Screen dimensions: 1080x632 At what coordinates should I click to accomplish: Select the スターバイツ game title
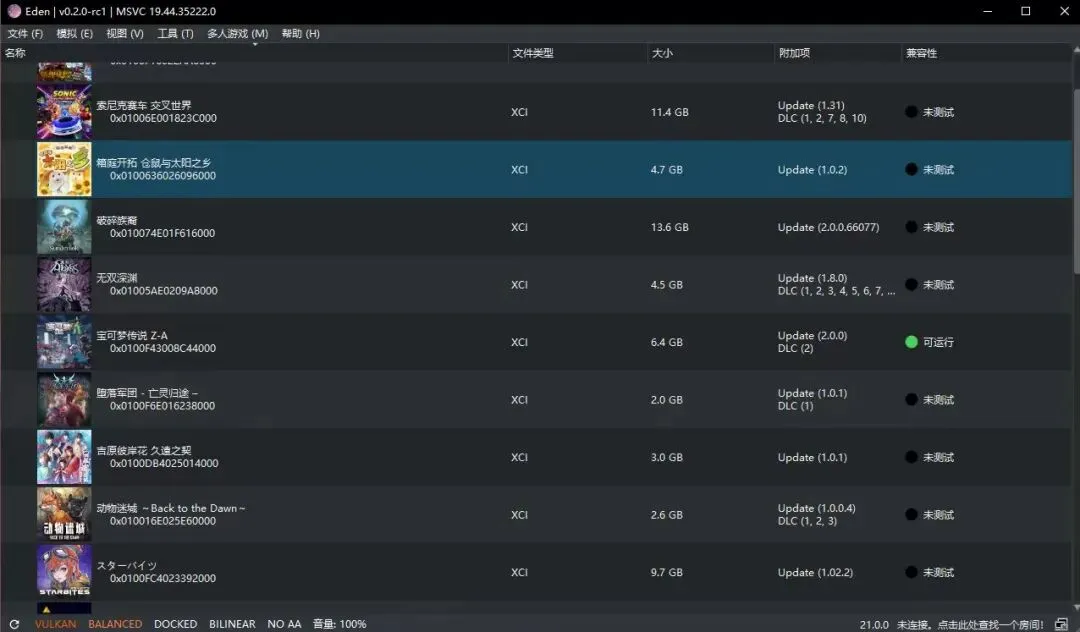click(127, 565)
